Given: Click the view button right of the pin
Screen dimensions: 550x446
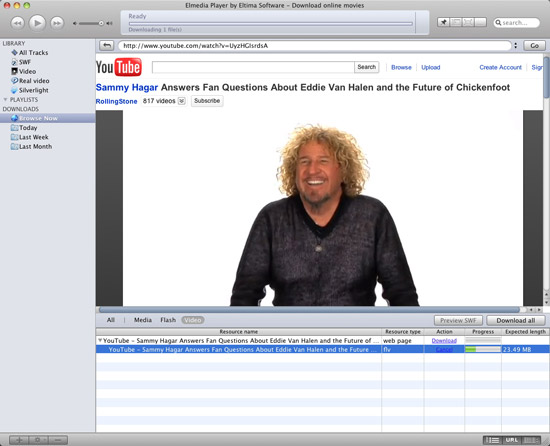Looking at the screenshot, I should tap(456, 22).
